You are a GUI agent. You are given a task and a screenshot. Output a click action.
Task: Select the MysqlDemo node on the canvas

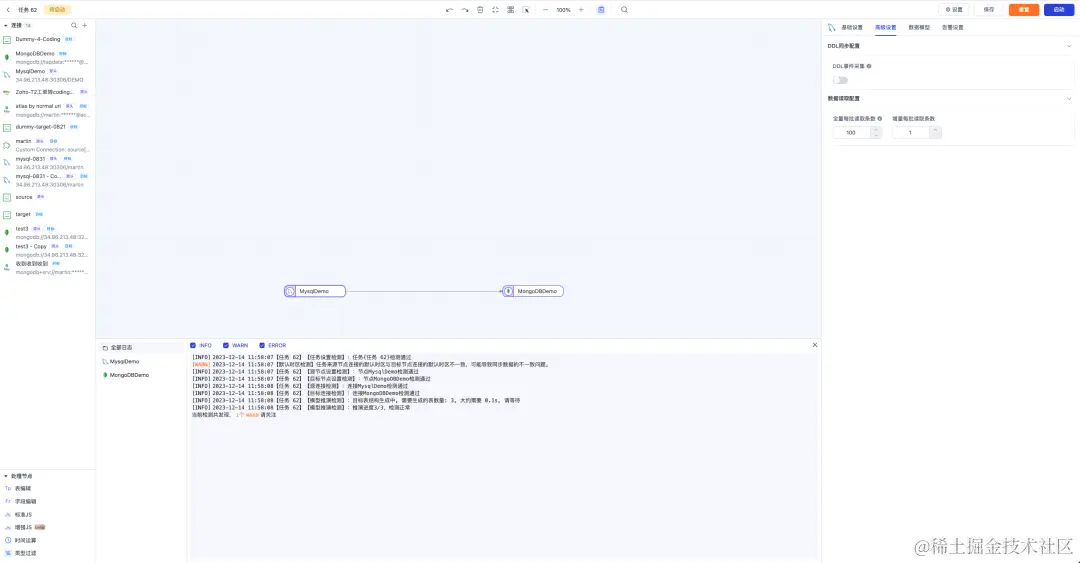tap(315, 291)
